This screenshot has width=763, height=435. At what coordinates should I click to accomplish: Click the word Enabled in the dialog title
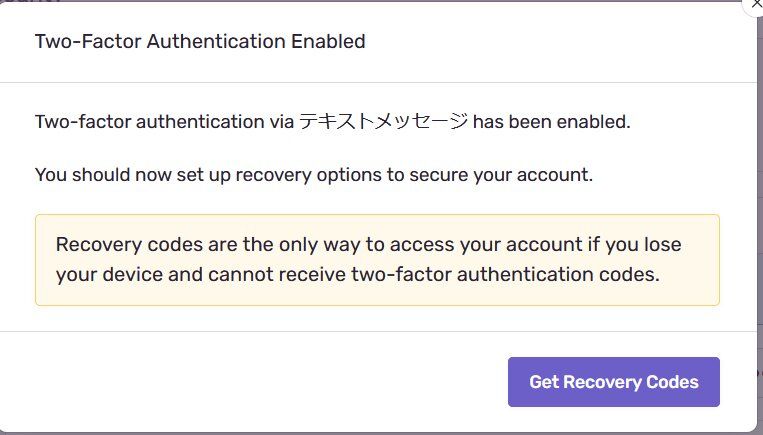[x=328, y=42]
